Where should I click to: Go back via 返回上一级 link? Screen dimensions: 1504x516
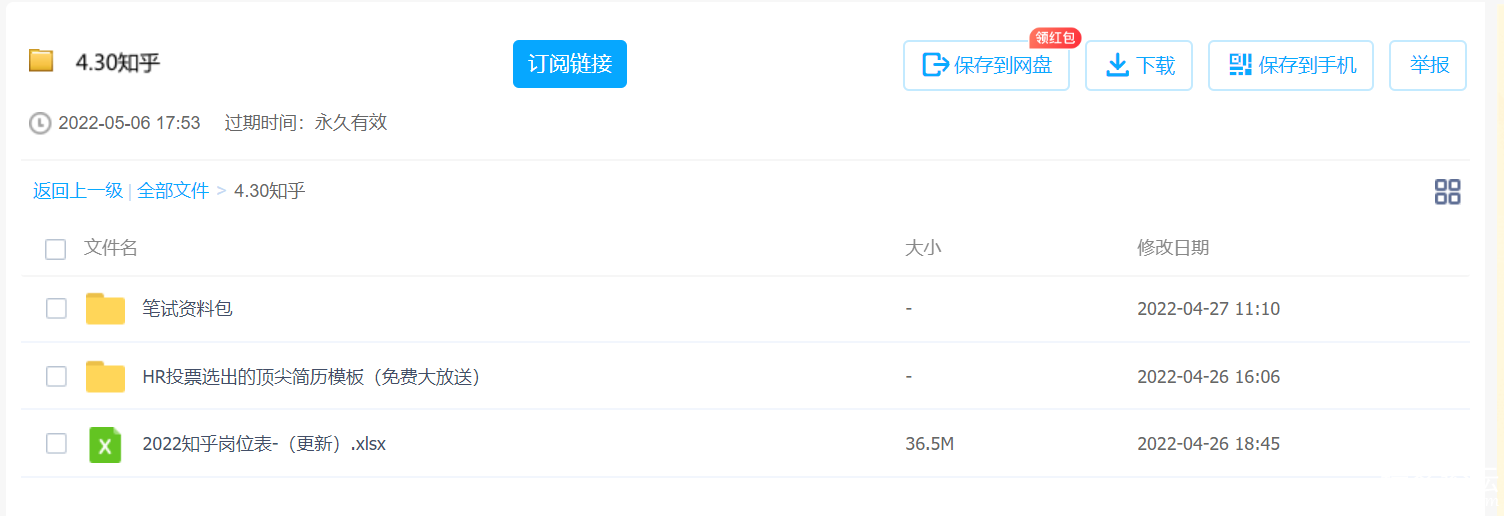[77, 191]
